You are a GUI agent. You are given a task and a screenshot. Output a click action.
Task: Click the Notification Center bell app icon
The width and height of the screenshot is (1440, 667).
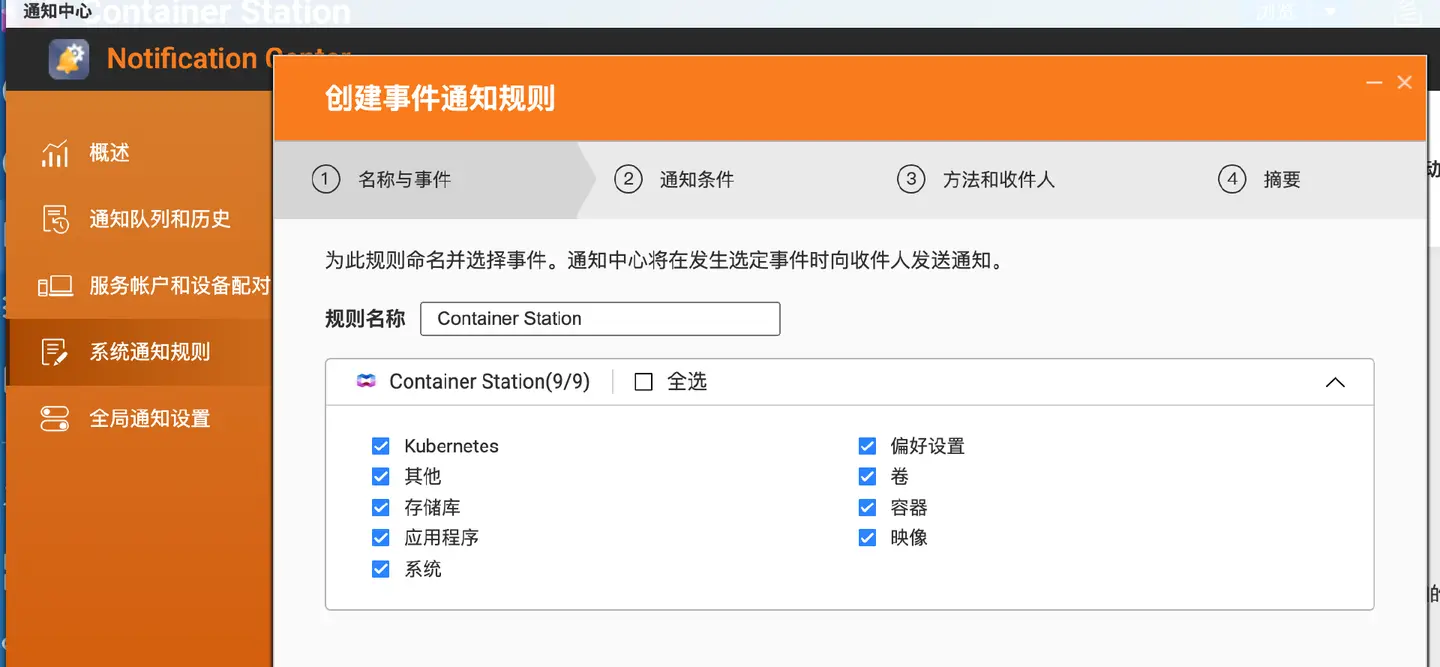(69, 59)
